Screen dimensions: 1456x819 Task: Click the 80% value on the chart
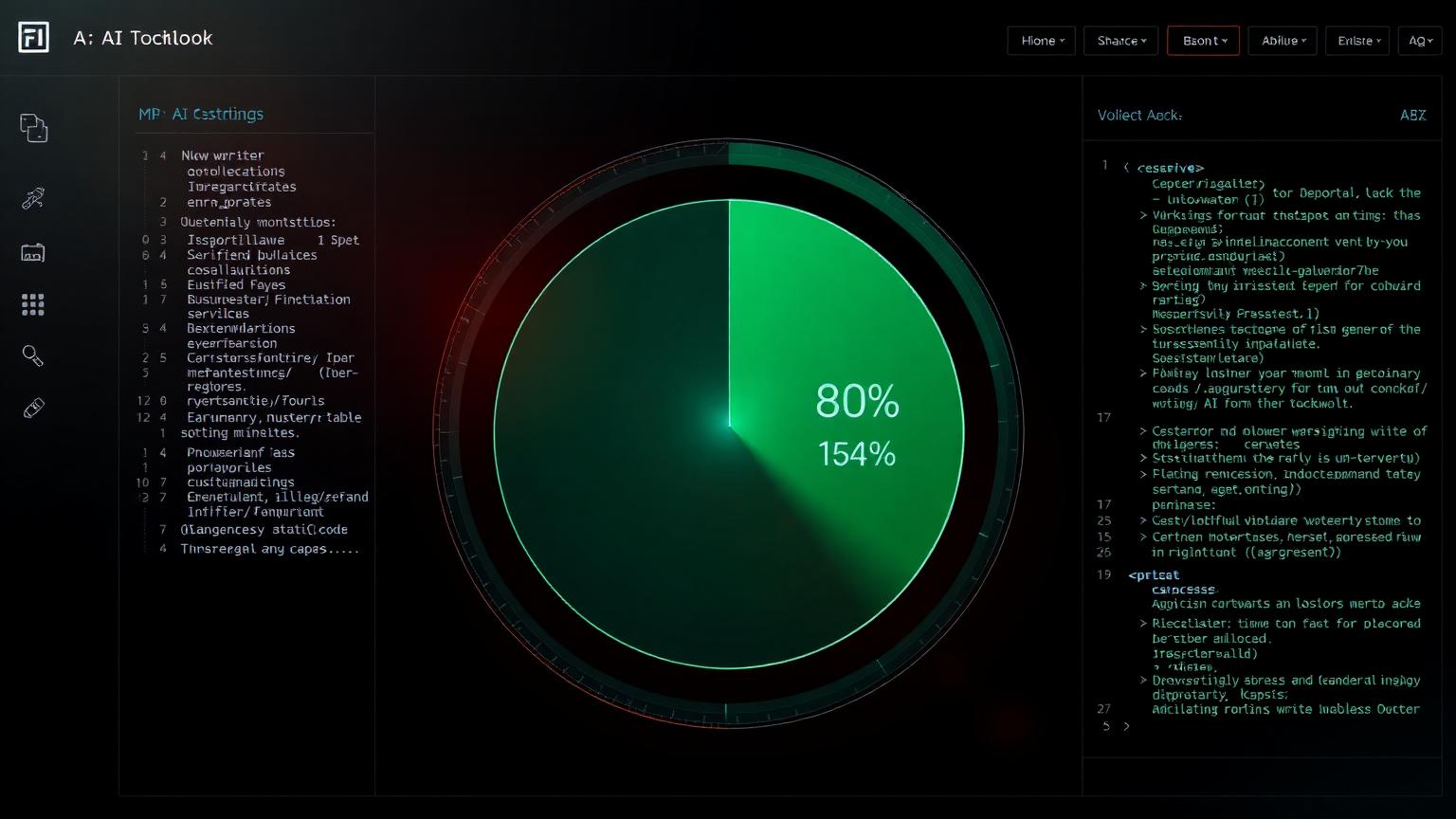(x=857, y=402)
